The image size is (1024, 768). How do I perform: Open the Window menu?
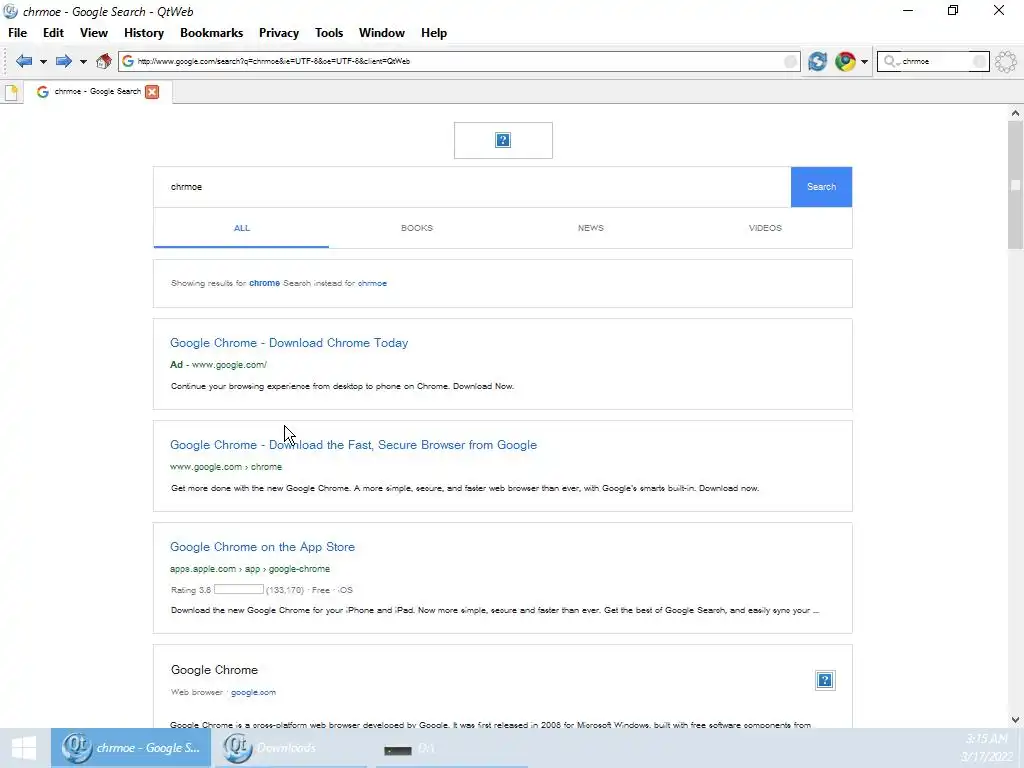[x=382, y=33]
